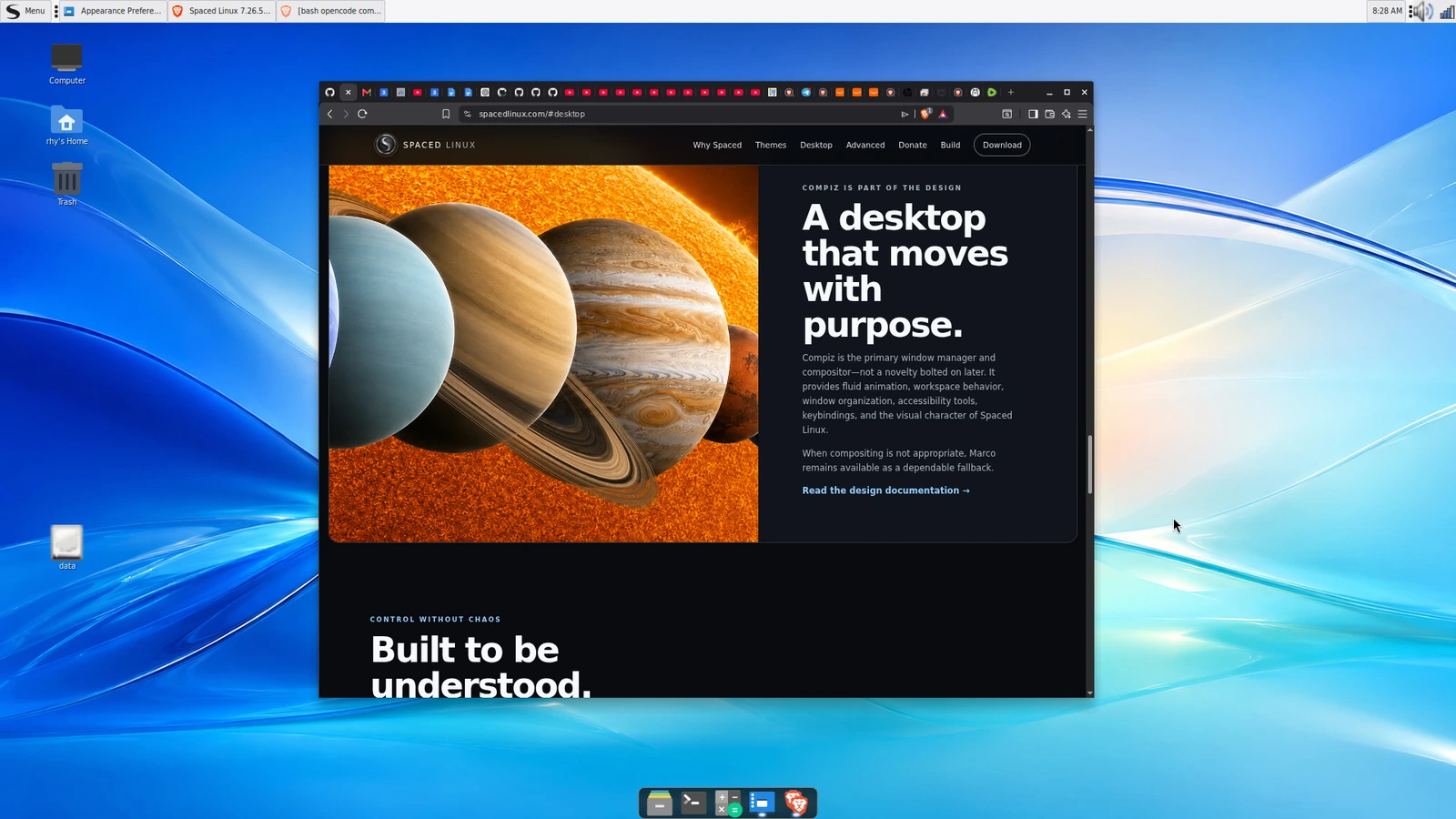Toggle the browser sidebar panel
This screenshot has height=819, width=1456.
click(1033, 114)
